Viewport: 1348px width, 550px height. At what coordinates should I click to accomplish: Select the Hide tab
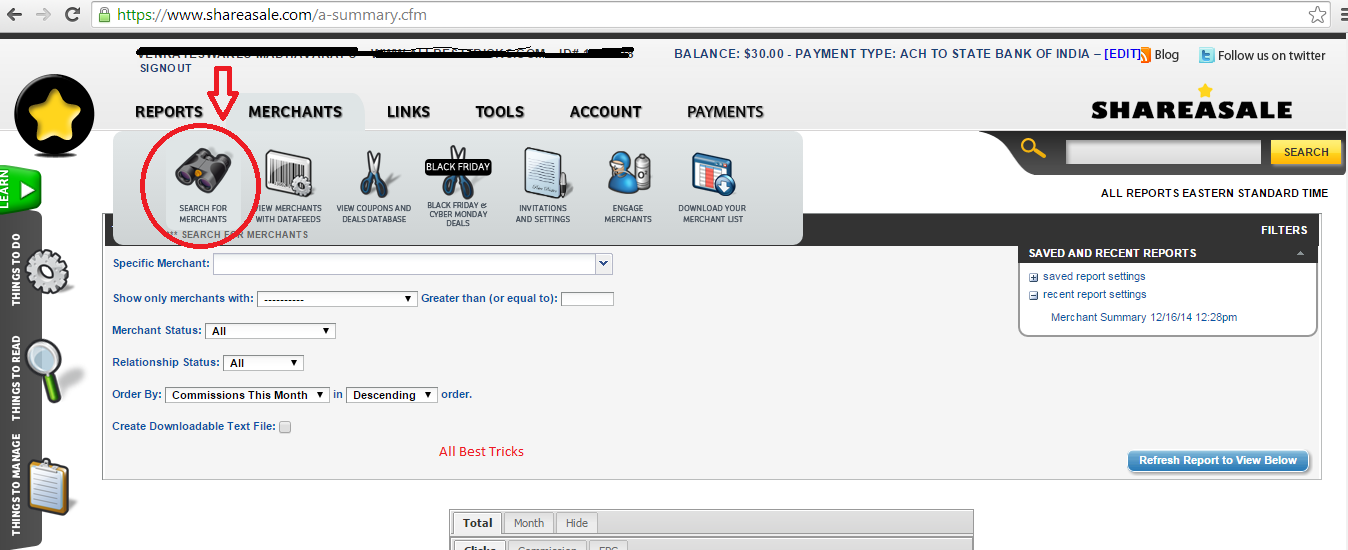[x=577, y=523]
